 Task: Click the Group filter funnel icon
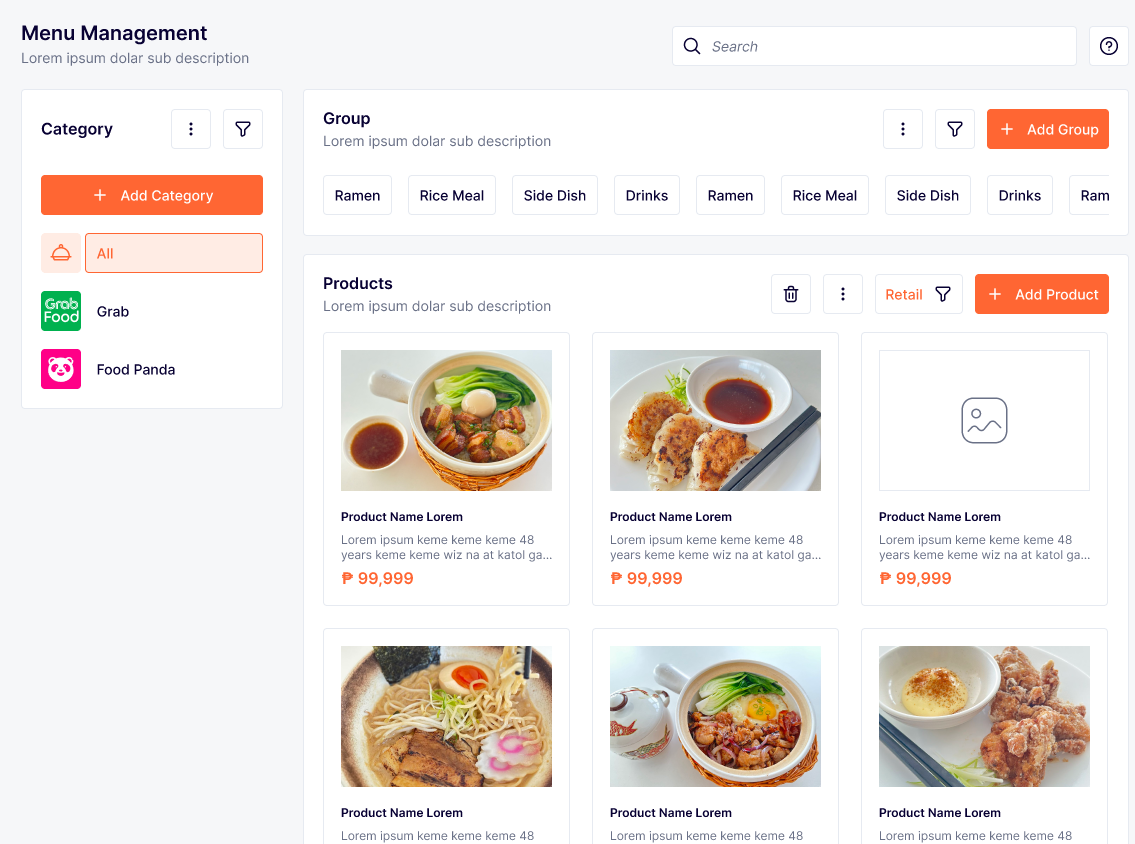(x=955, y=129)
